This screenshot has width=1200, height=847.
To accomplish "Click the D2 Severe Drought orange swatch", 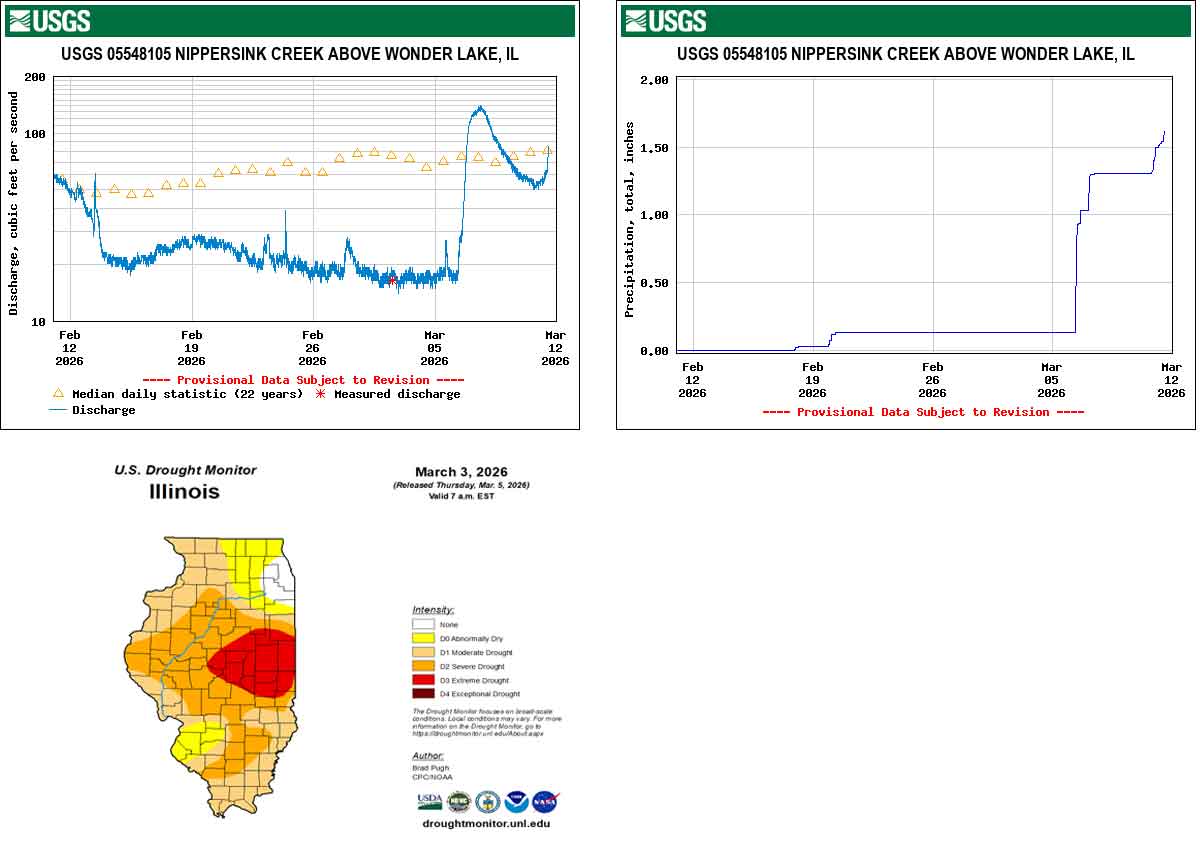I will [423, 666].
